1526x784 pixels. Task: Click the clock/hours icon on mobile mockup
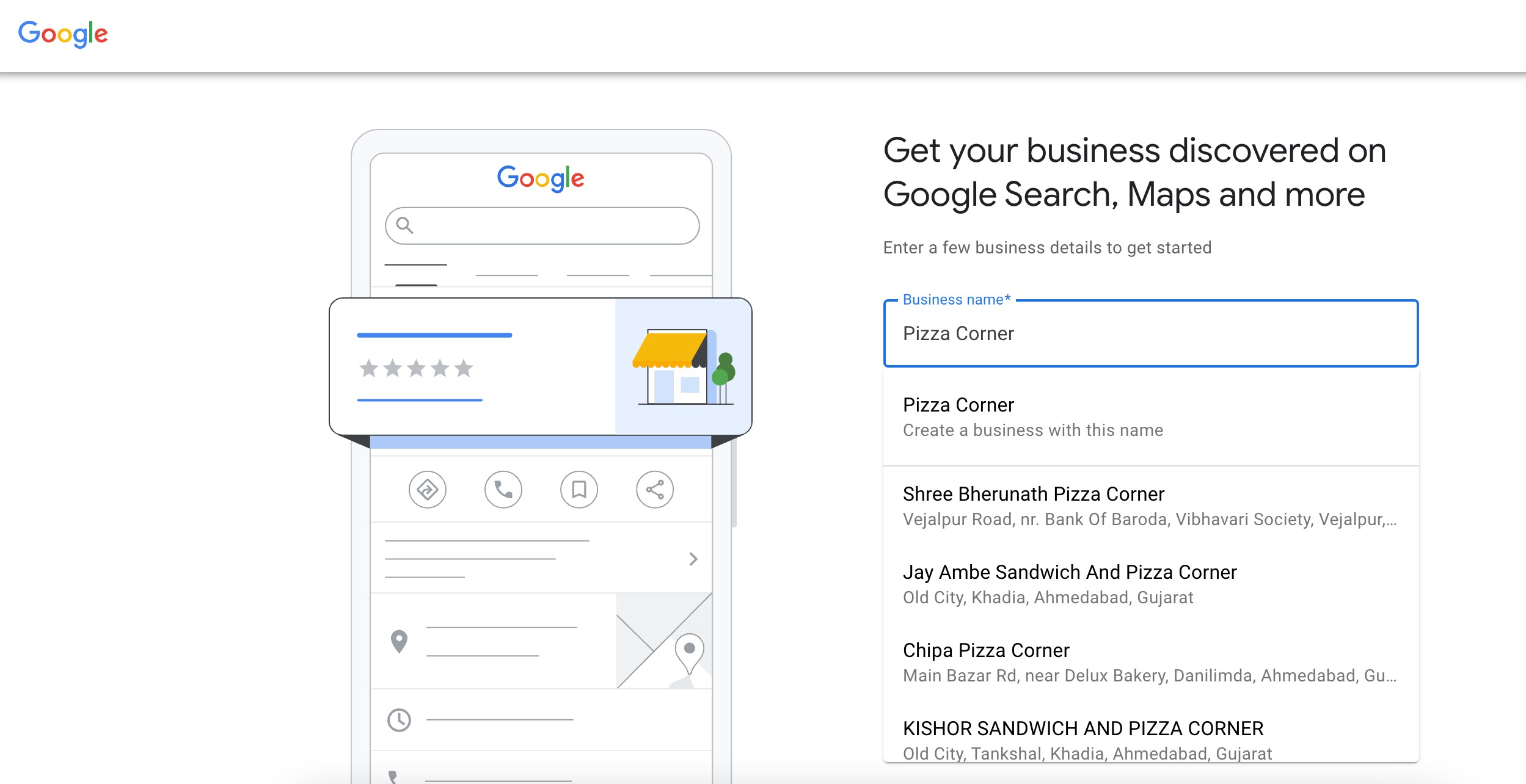(399, 719)
